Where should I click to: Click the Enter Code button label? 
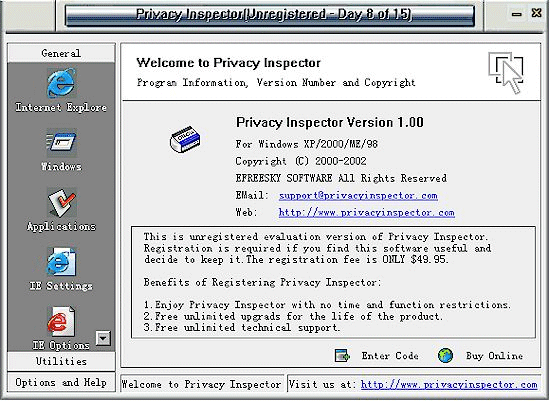click(x=390, y=356)
